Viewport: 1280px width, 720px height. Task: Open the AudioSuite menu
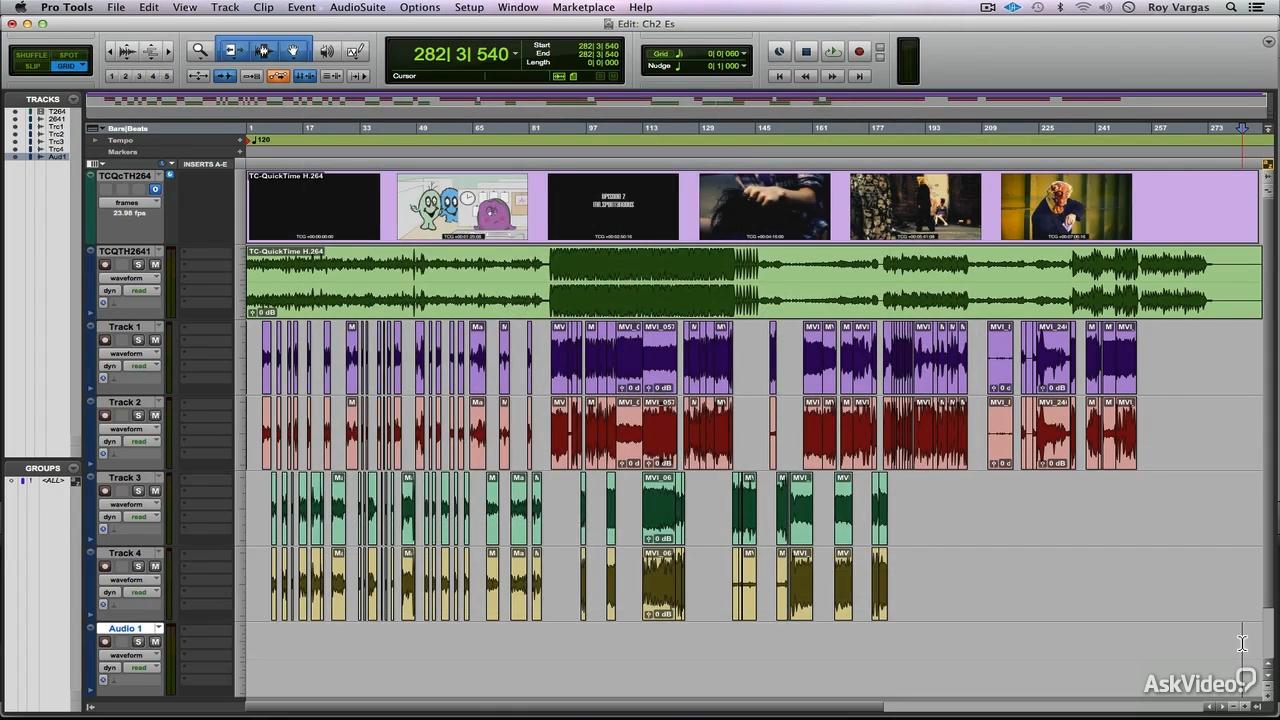358,7
